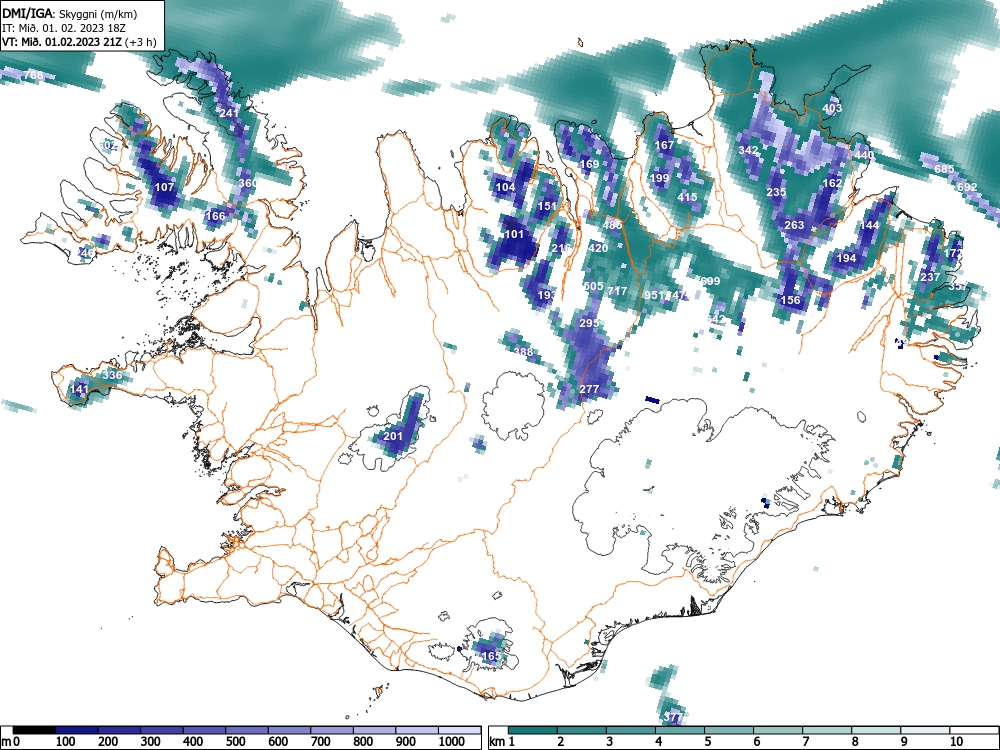
Task: Click the visibility value '342' in the northeast
Action: pyautogui.click(x=749, y=150)
